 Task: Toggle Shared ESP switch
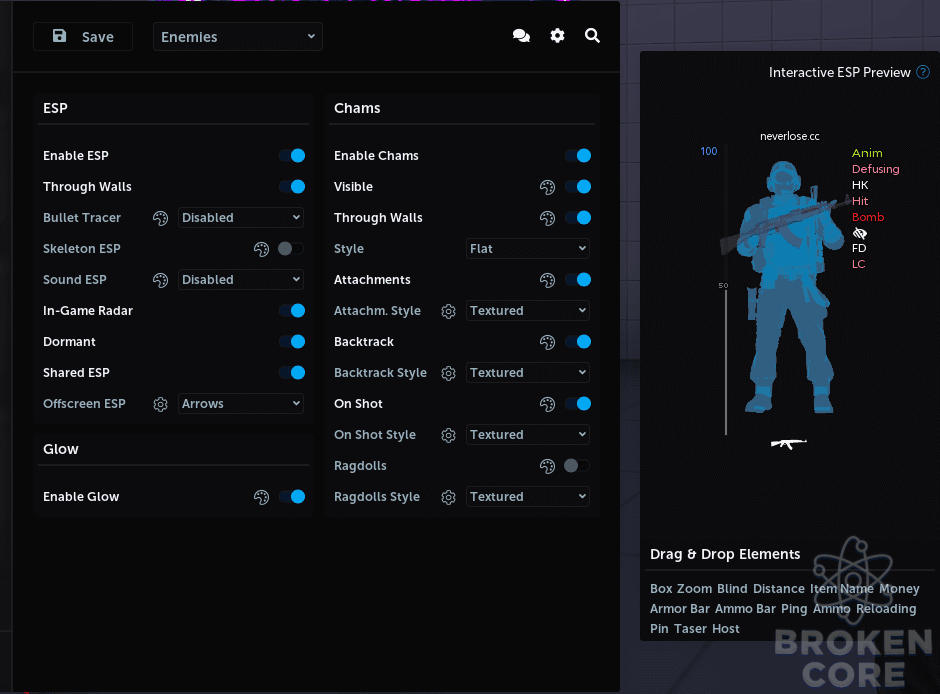click(292, 373)
